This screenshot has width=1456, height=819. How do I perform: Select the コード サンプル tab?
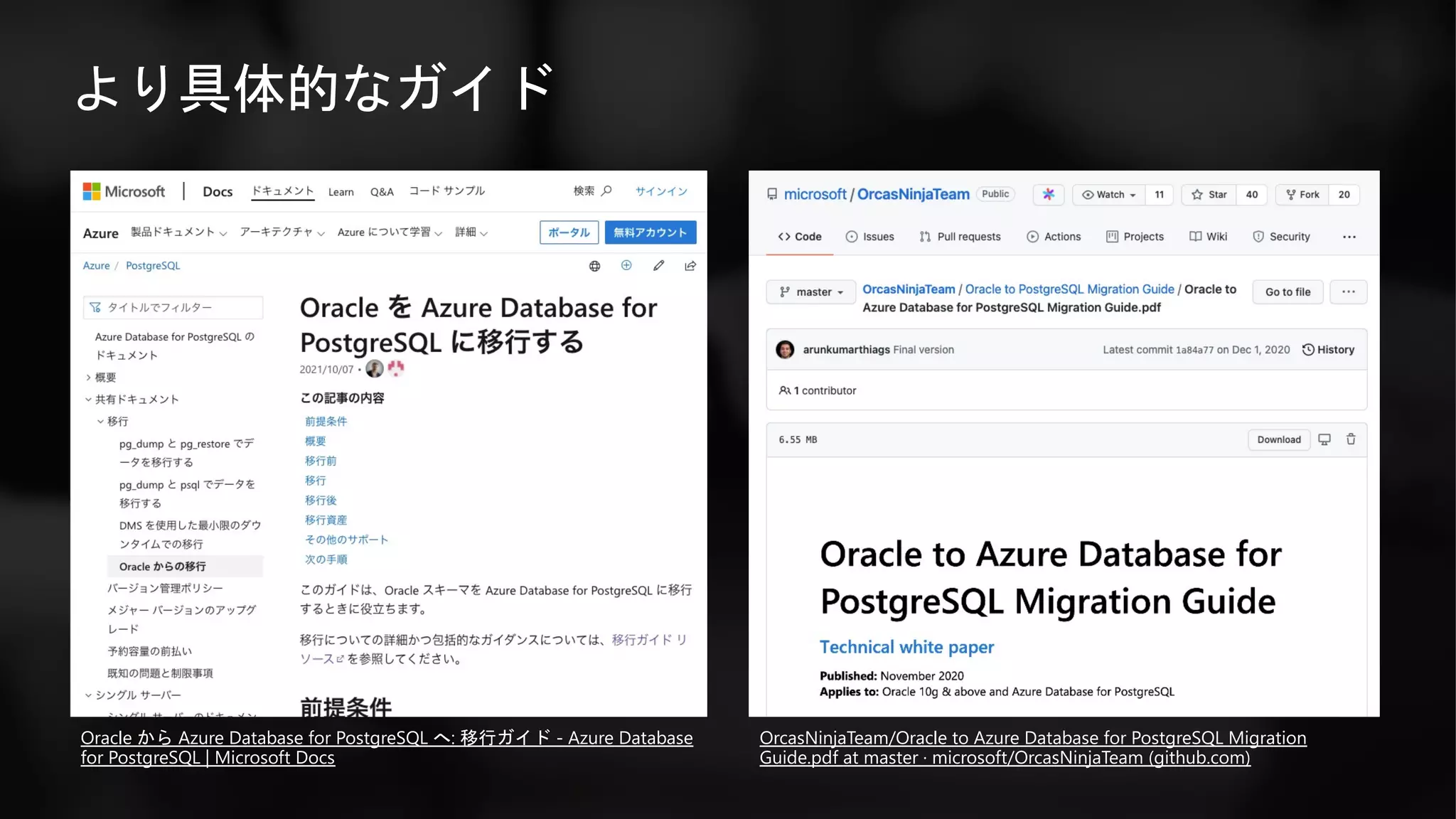pyautogui.click(x=446, y=191)
